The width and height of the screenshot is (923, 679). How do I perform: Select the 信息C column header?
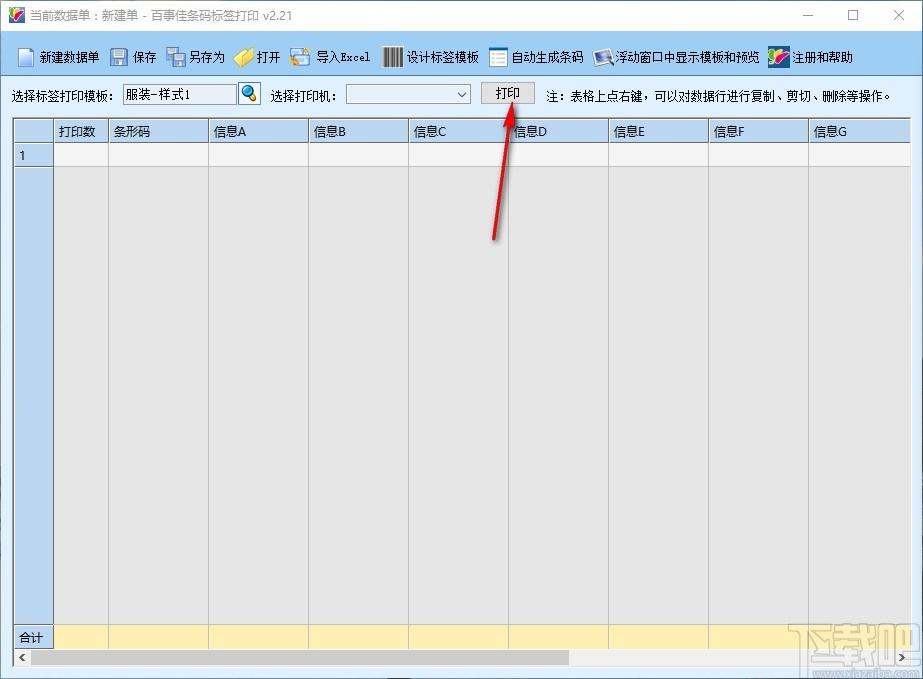459,131
